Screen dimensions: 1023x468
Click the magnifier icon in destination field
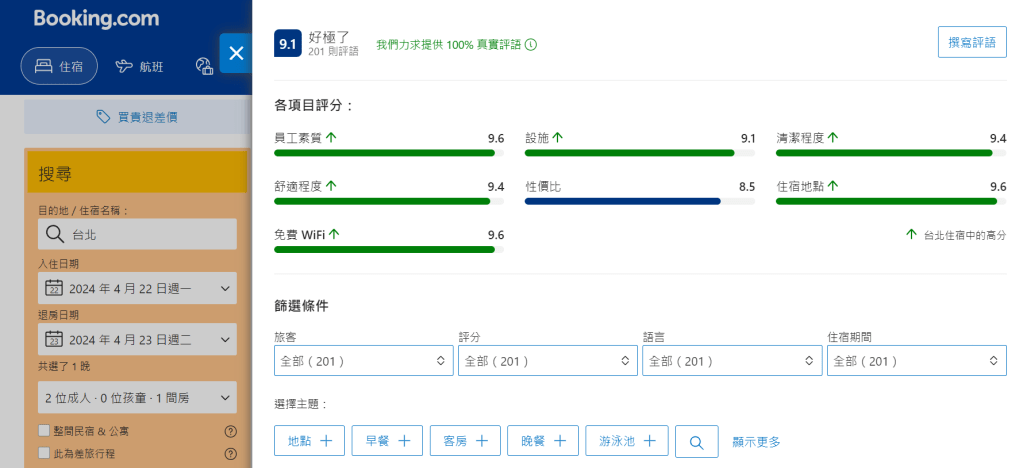pyautogui.click(x=54, y=236)
